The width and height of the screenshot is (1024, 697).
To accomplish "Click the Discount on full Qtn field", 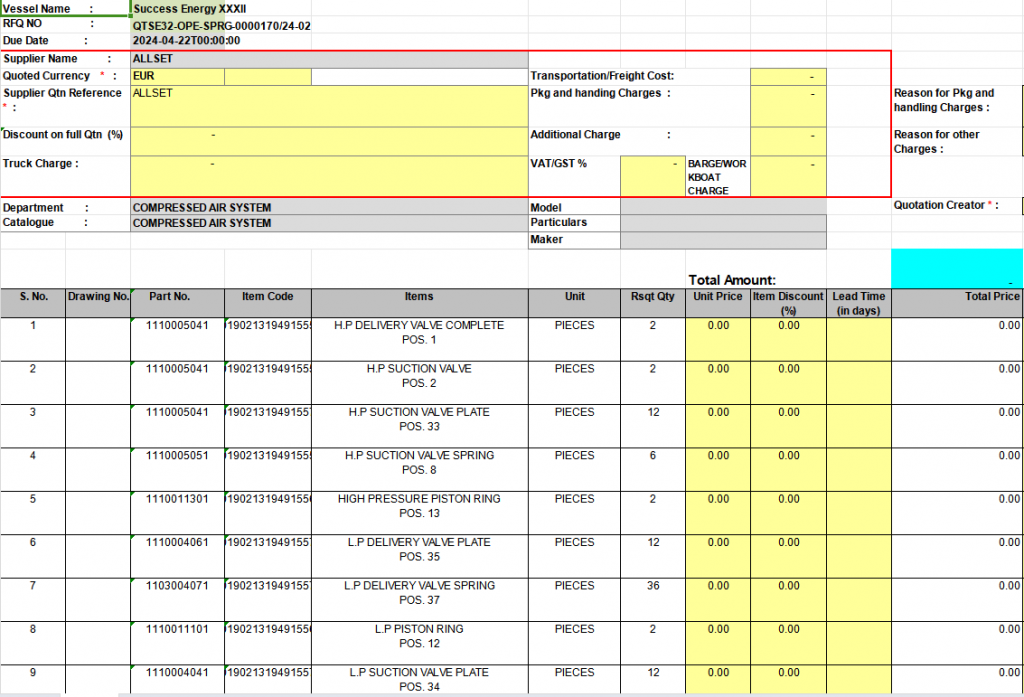I will 329,141.
